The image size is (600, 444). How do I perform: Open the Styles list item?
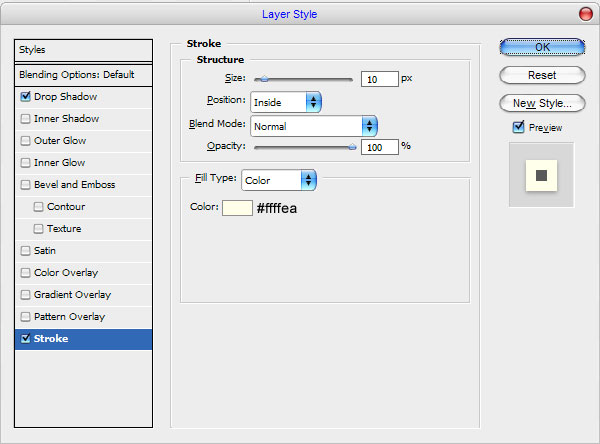coord(83,50)
